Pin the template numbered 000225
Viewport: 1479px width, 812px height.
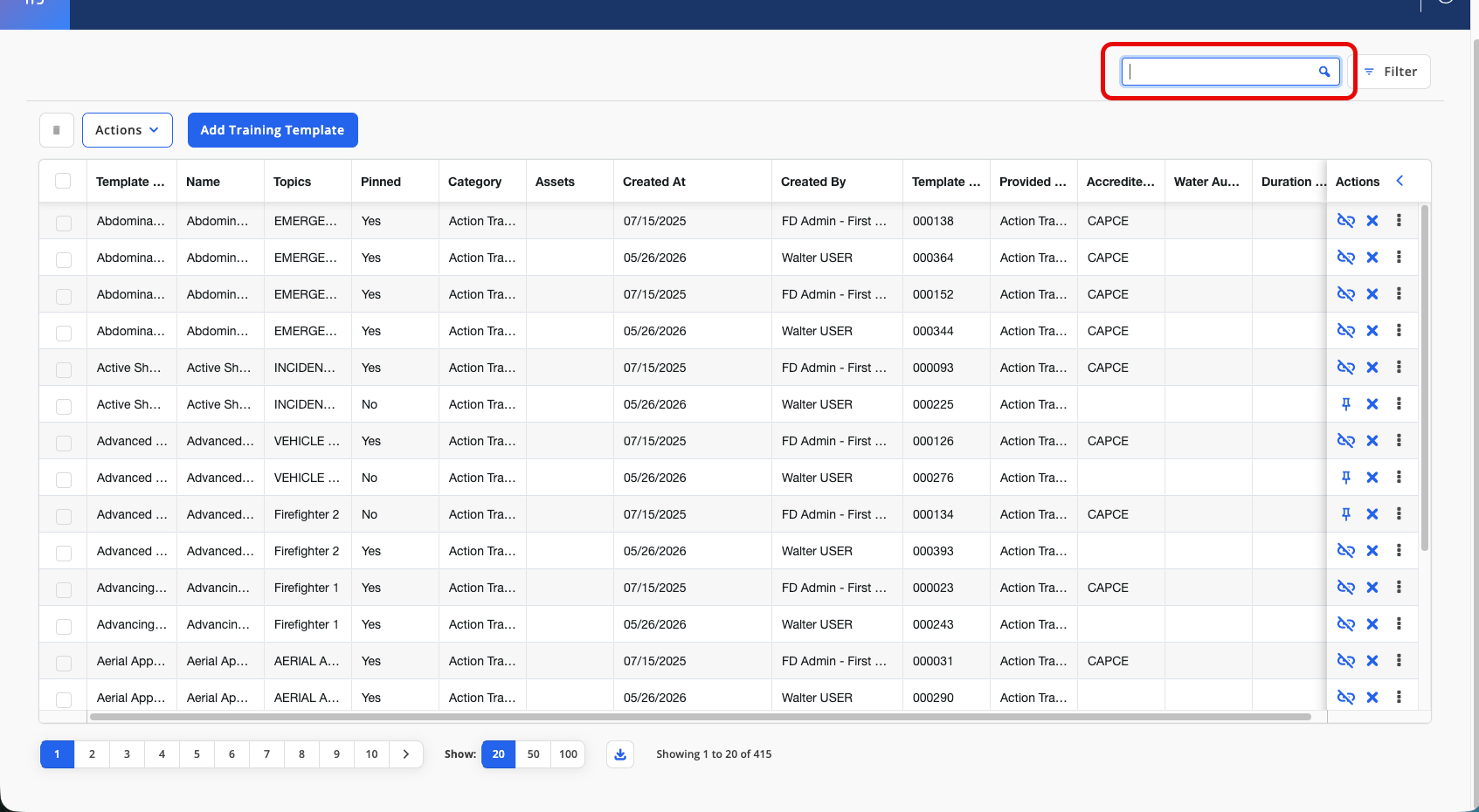pyautogui.click(x=1346, y=404)
